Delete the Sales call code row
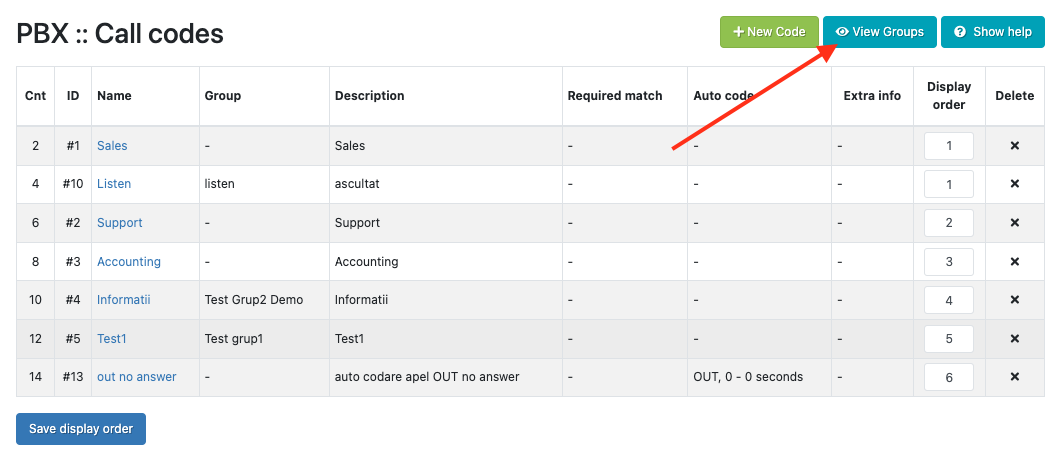 (x=1014, y=146)
